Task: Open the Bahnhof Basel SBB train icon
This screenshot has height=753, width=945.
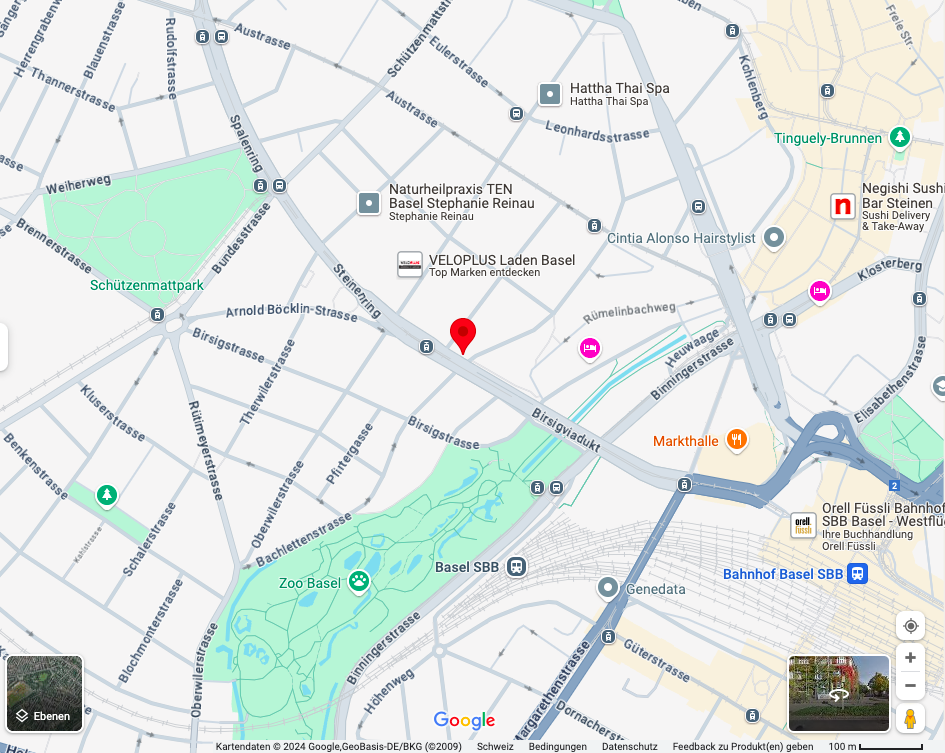Action: click(x=857, y=573)
